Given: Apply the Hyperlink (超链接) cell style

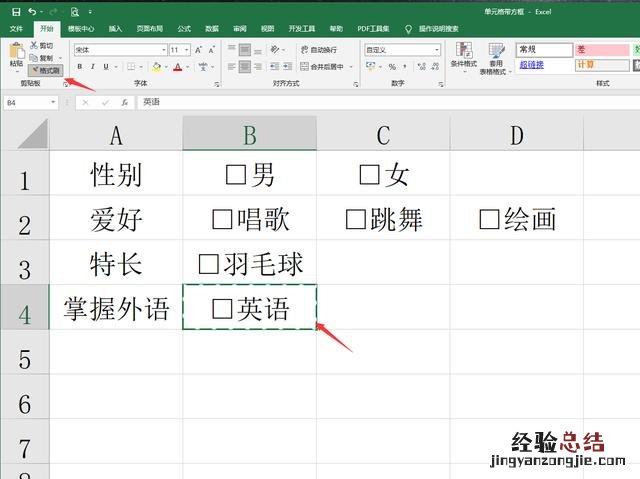Looking at the screenshot, I should [x=531, y=65].
